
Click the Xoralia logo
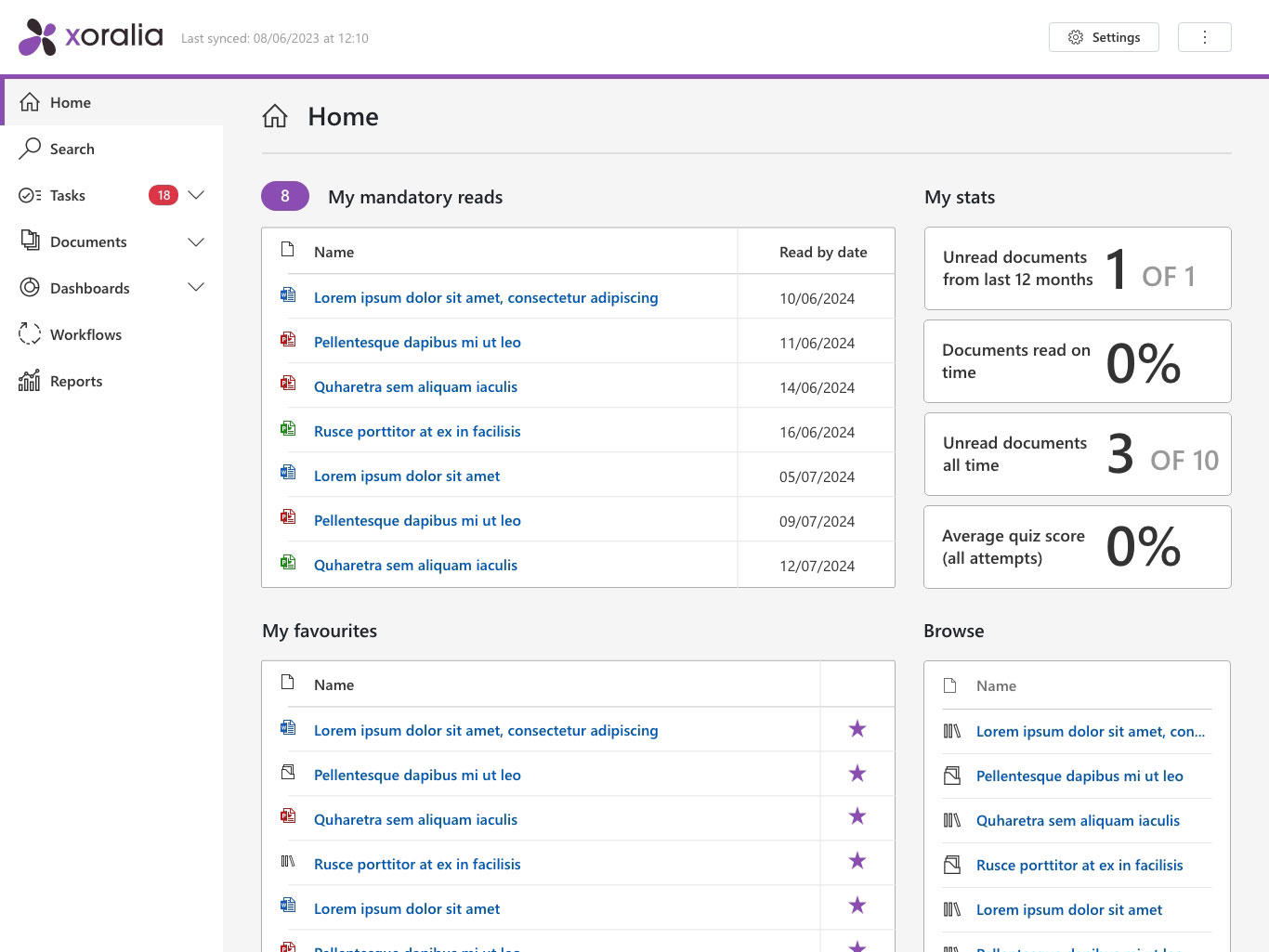coord(91,37)
